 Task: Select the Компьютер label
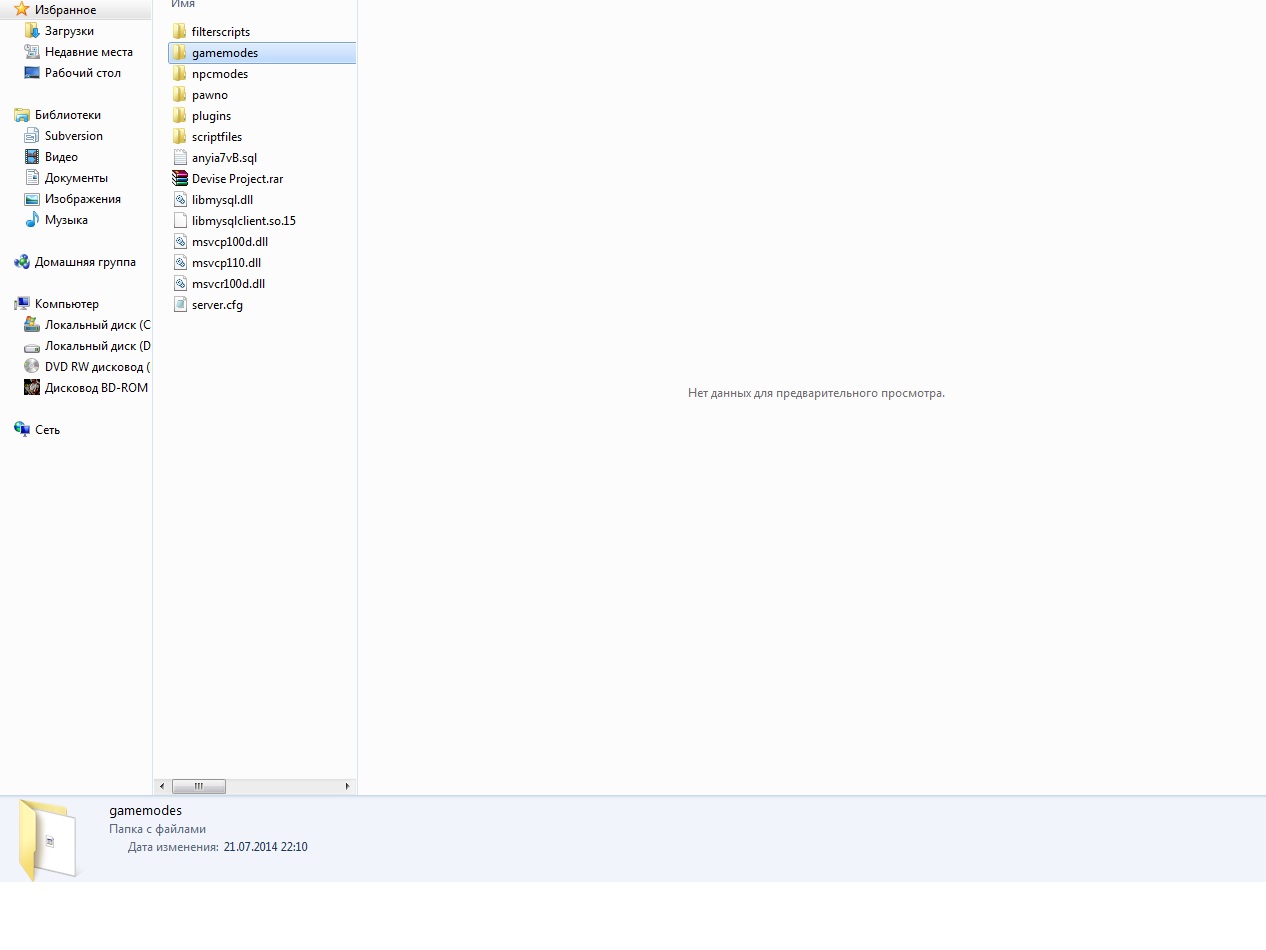[x=67, y=303]
